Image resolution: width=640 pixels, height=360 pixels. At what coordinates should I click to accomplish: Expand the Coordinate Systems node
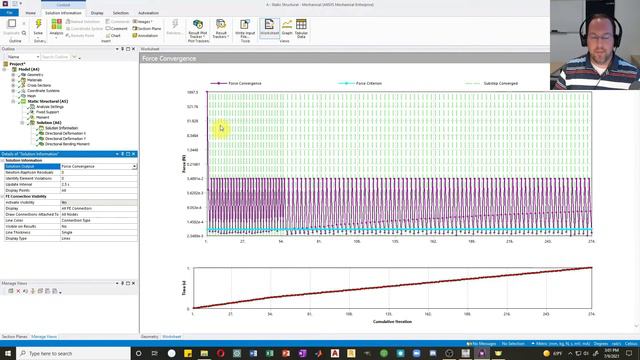pos(13,91)
